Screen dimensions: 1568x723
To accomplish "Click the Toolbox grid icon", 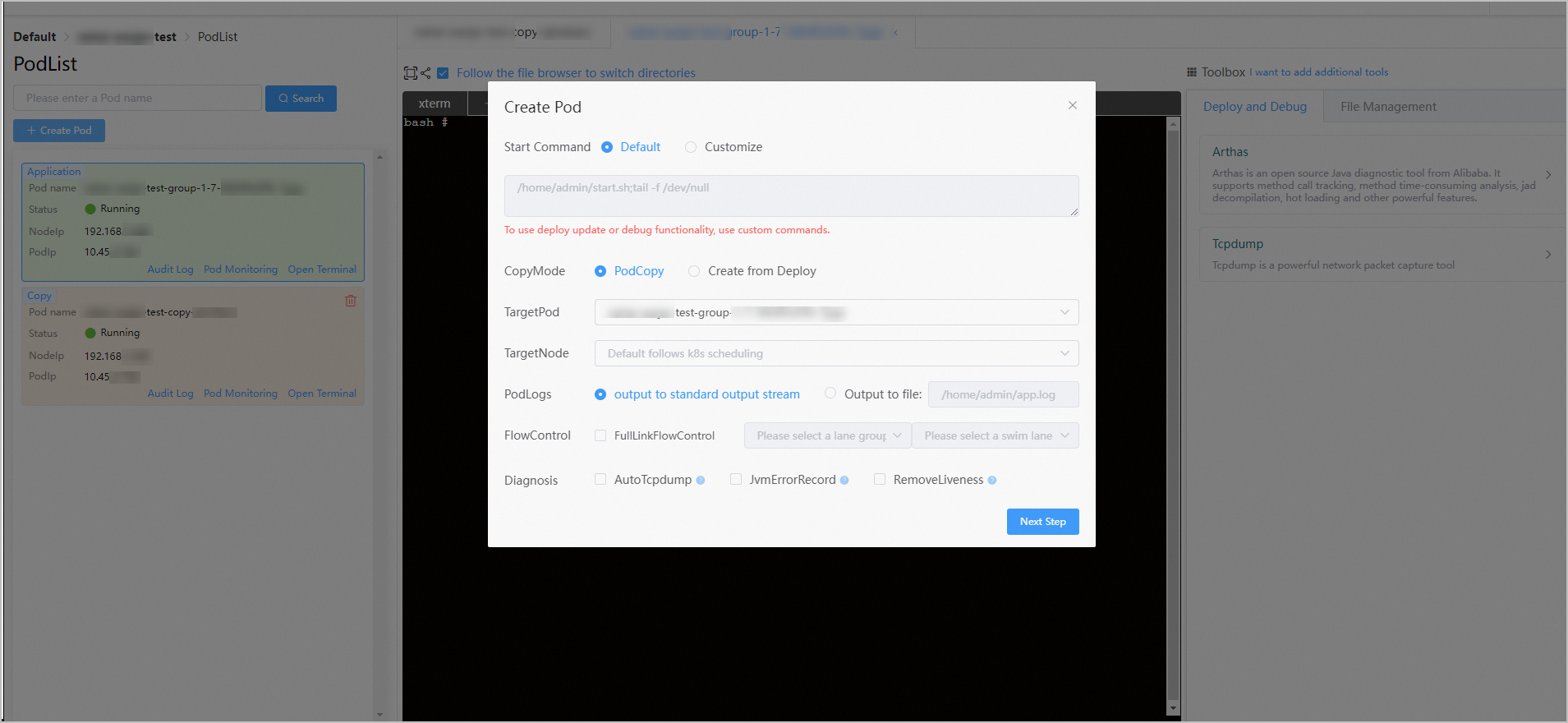I will (1192, 72).
